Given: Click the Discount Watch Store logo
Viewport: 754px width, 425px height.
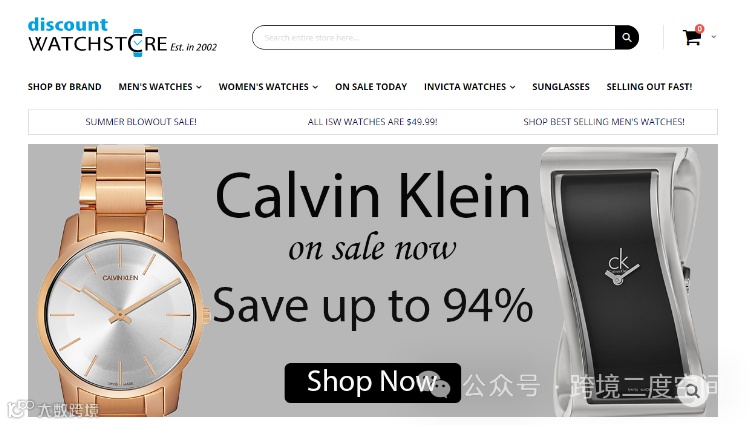Looking at the screenshot, I should pyautogui.click(x=122, y=37).
